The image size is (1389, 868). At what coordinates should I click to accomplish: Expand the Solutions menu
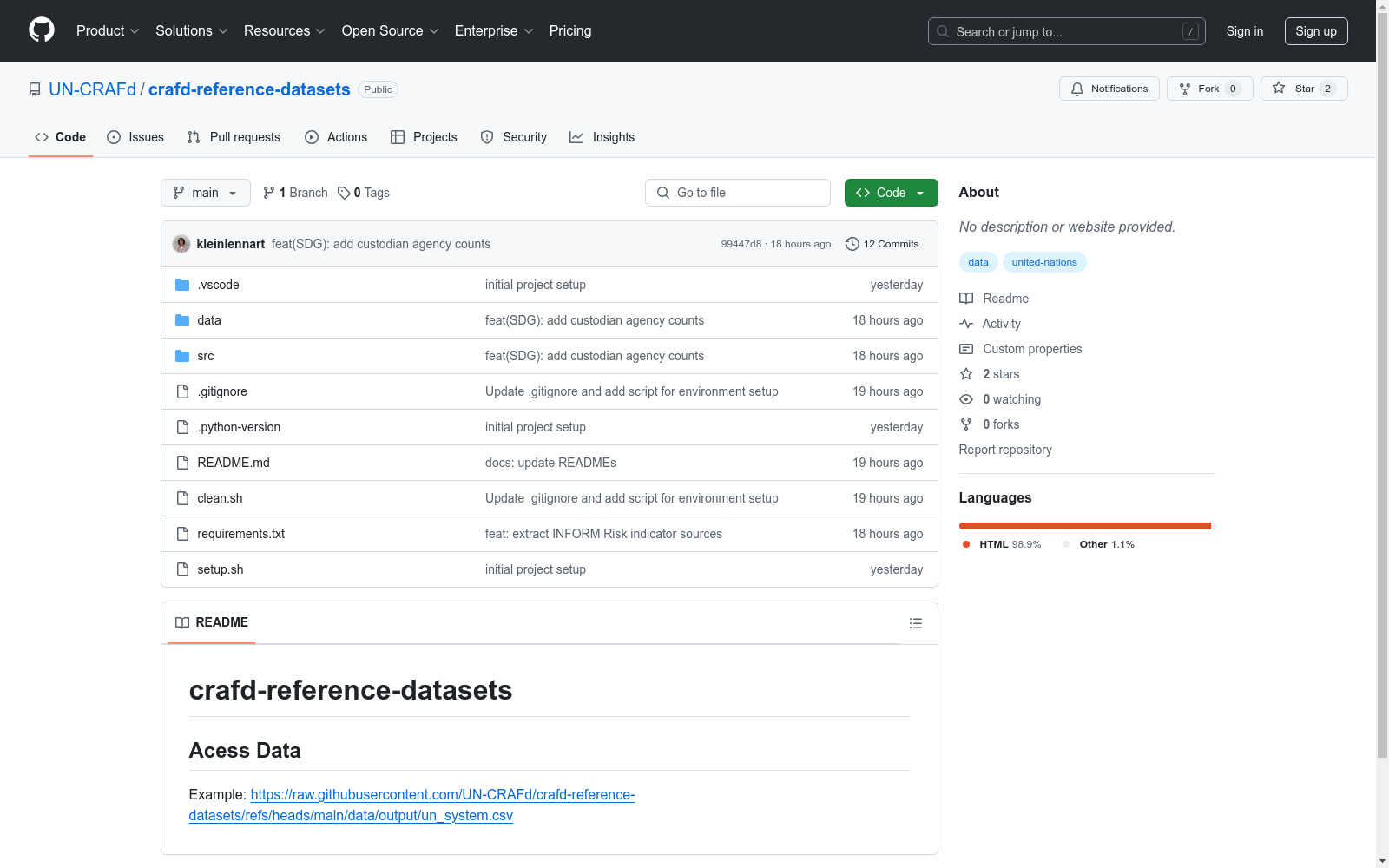click(192, 30)
